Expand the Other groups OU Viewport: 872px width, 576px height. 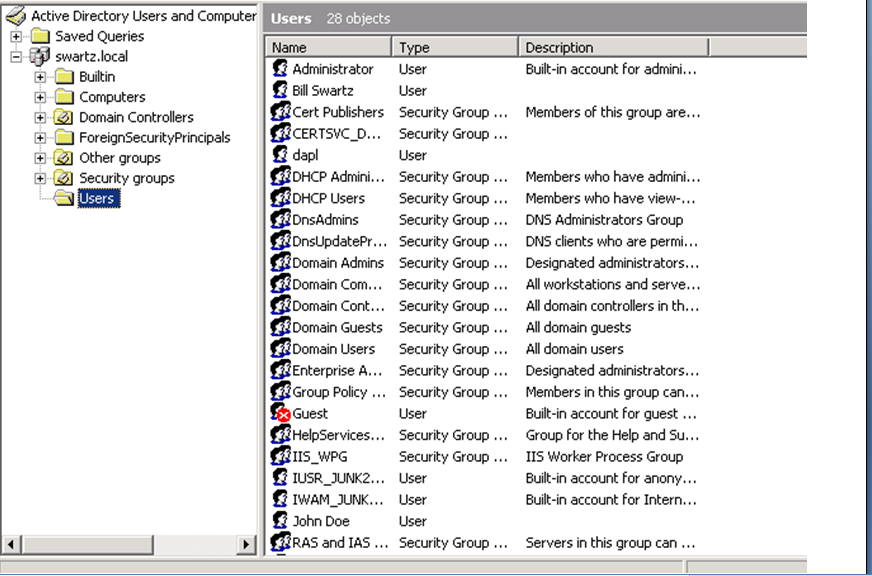40,158
